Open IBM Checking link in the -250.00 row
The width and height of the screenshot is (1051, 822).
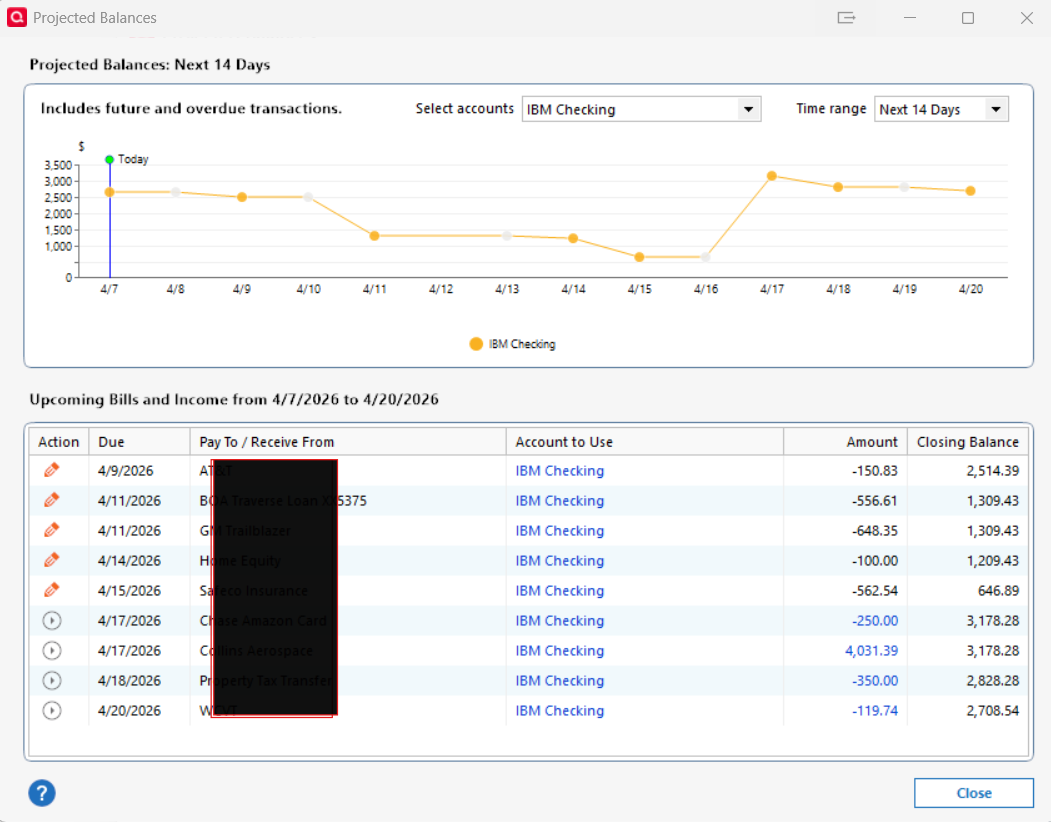[560, 621]
